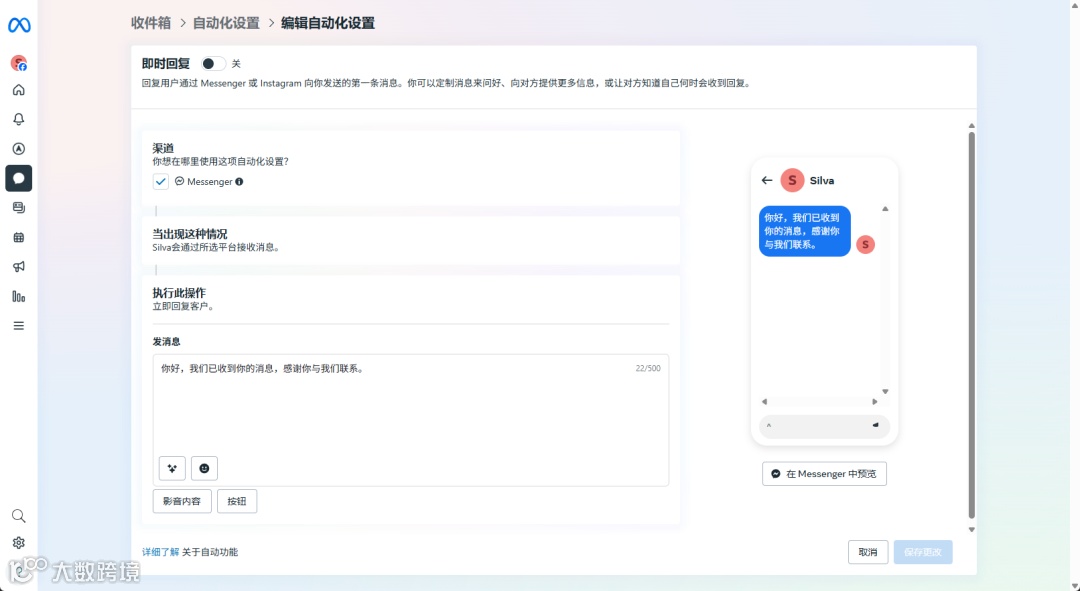The height and width of the screenshot is (591, 1080).
Task: Click the 执行此操作 heading
Action: coord(179,293)
